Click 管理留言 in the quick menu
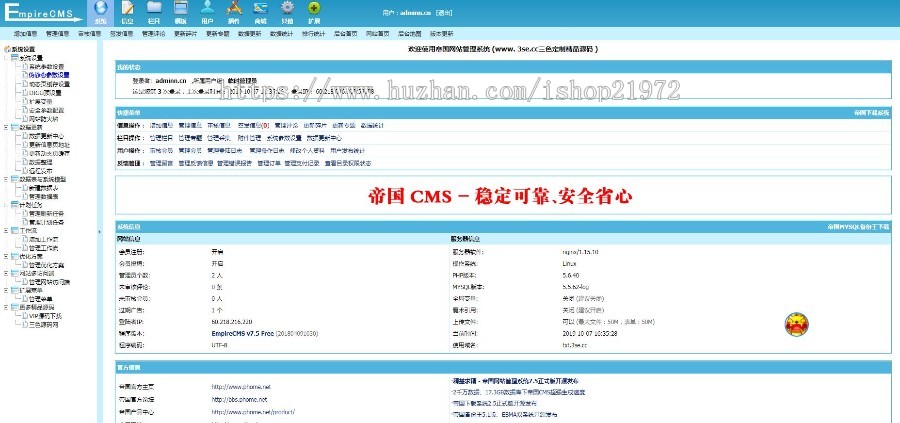This screenshot has width=900, height=423. 161,164
